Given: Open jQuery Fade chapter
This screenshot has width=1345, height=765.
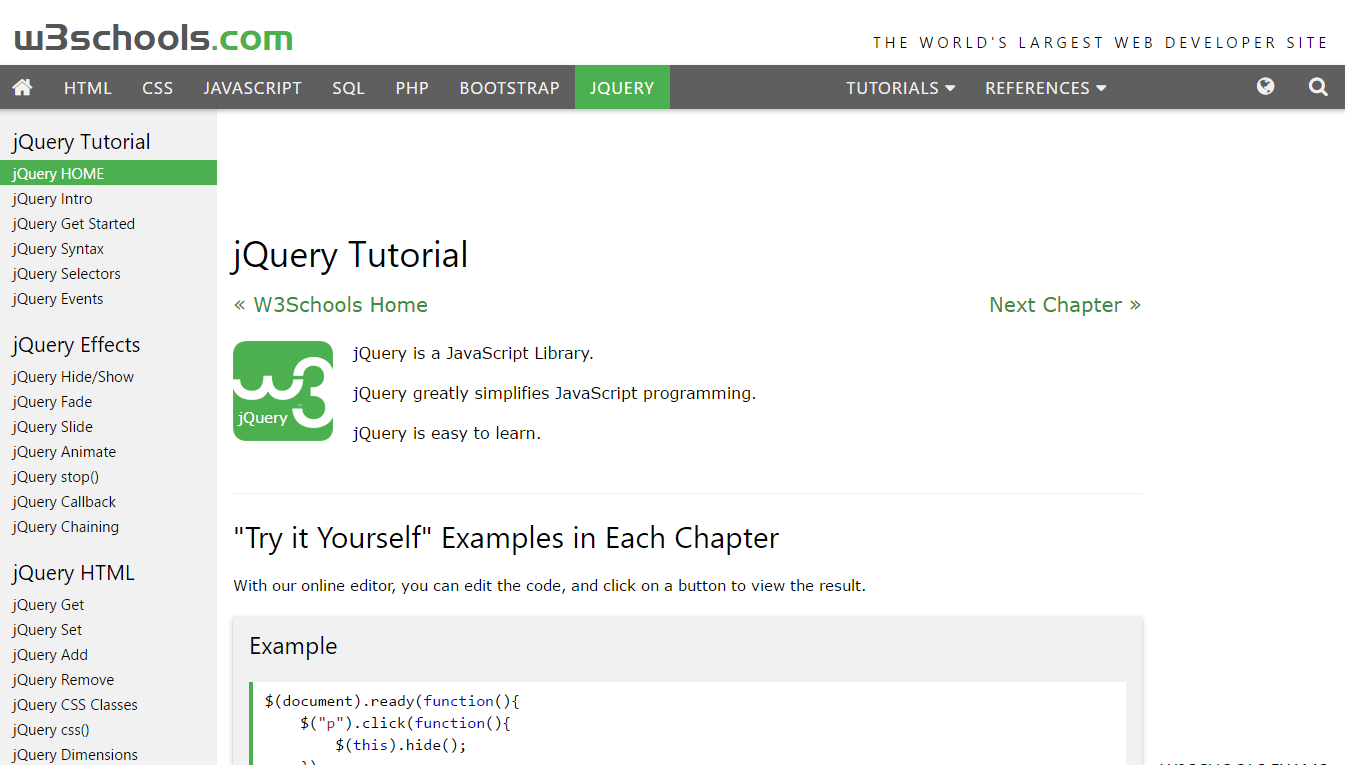Looking at the screenshot, I should [x=108, y=401].
